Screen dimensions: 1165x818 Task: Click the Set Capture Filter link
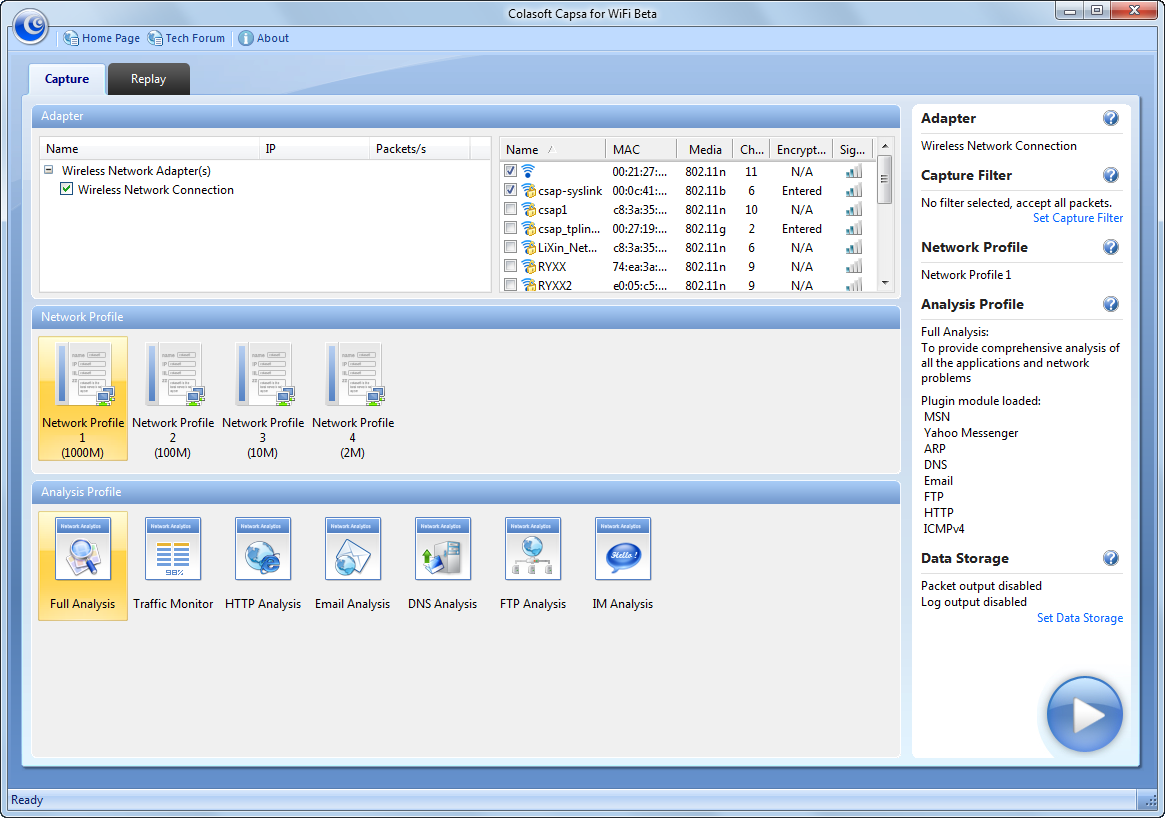click(x=1078, y=218)
